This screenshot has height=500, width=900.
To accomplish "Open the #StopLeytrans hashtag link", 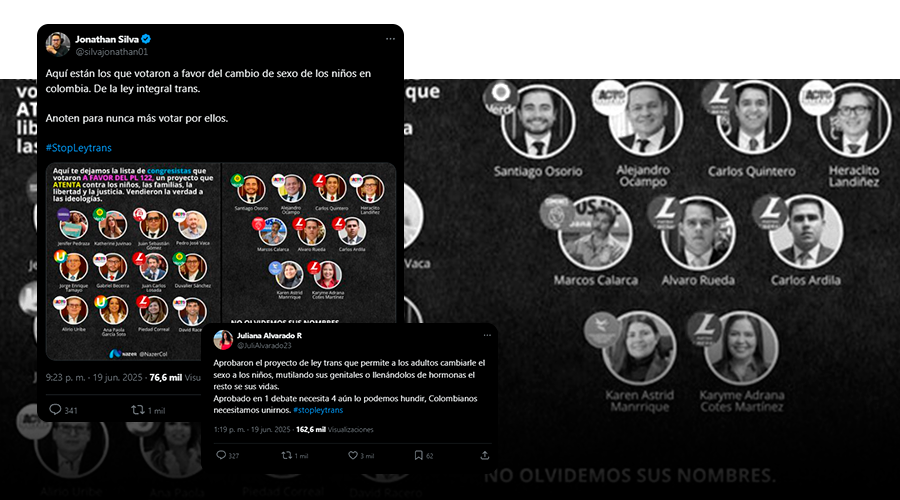I will (79, 148).
